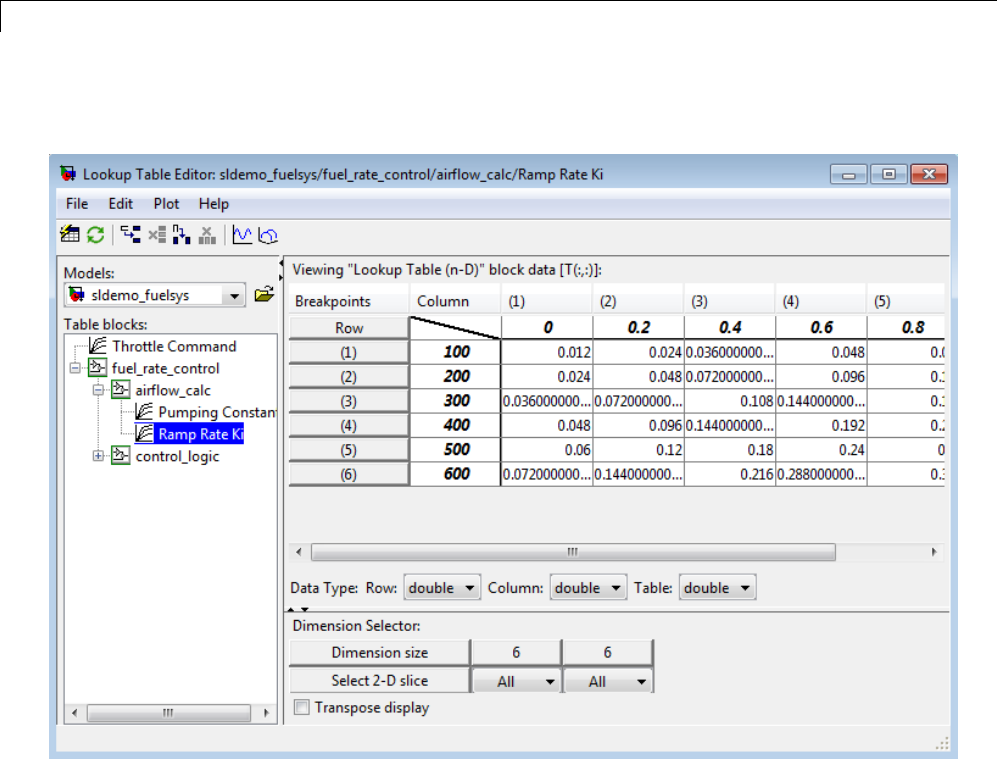Open the Table data type dropdown

[718, 588]
